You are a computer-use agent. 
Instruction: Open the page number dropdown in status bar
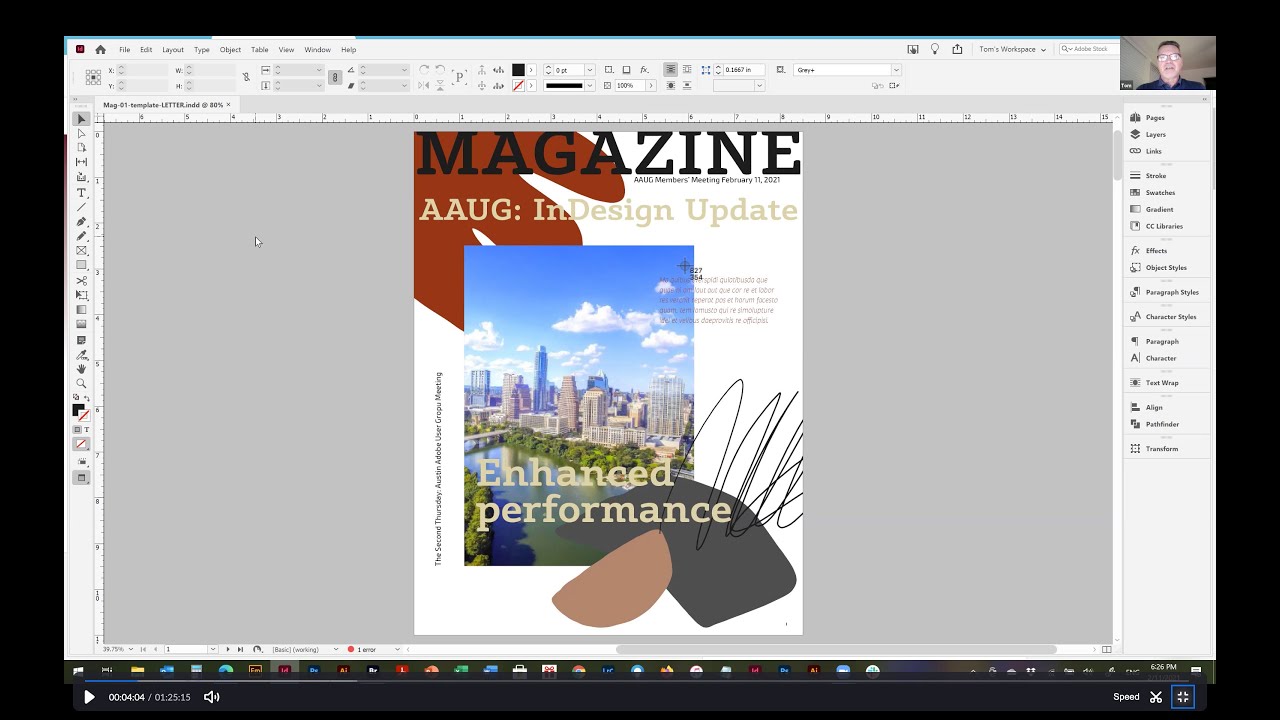click(x=212, y=650)
